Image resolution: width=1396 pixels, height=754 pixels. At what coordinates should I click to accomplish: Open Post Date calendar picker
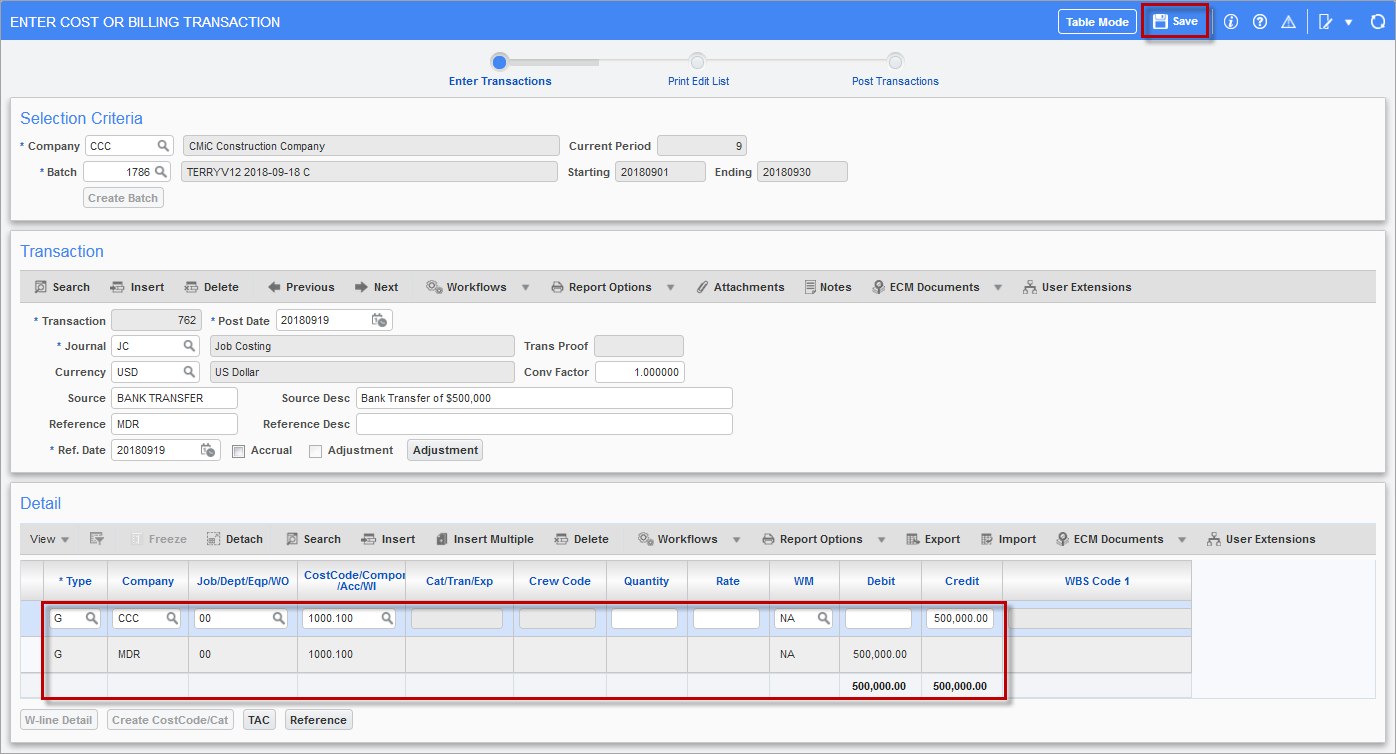click(x=379, y=320)
